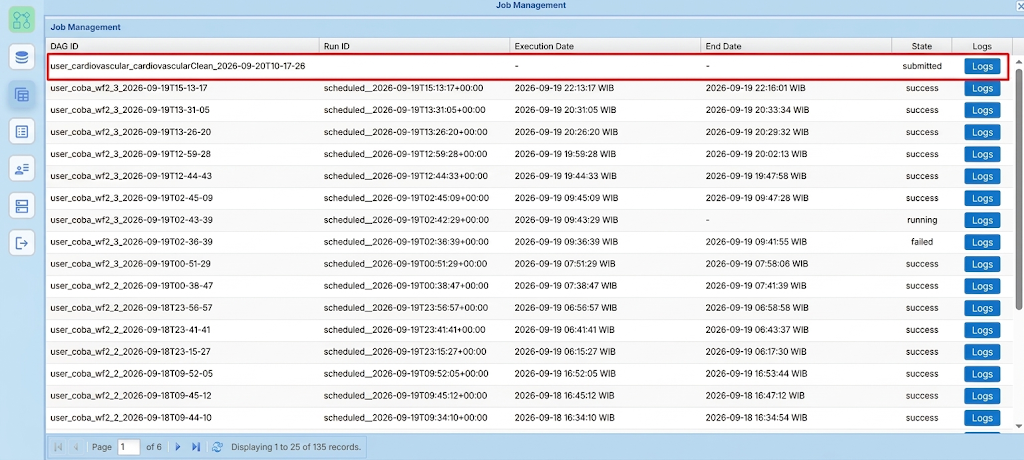Select run ID scheduled__2026-09-19T09:34:10+00:00
The height and width of the screenshot is (460, 1024).
406,418
